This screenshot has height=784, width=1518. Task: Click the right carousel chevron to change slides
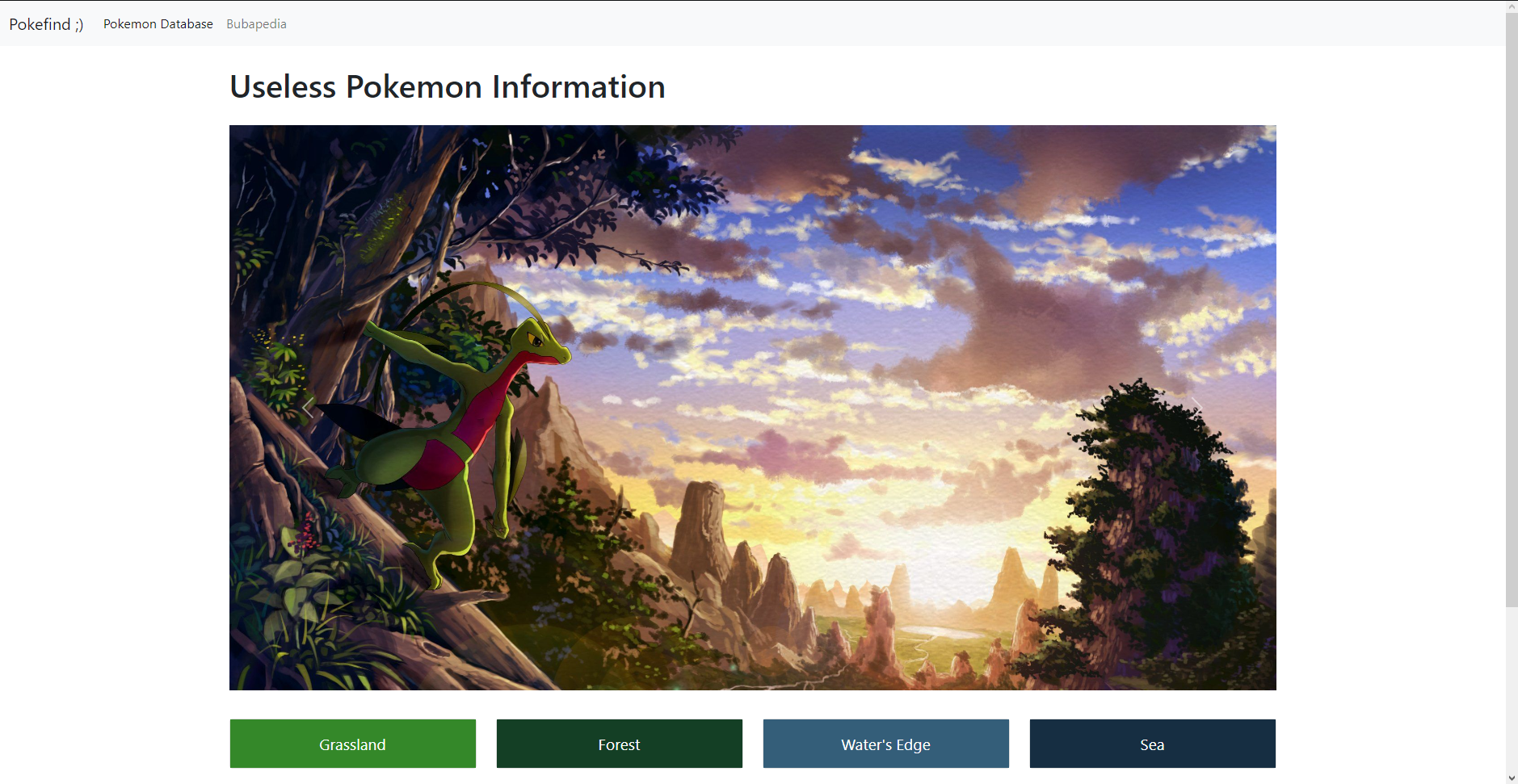pos(1199,408)
